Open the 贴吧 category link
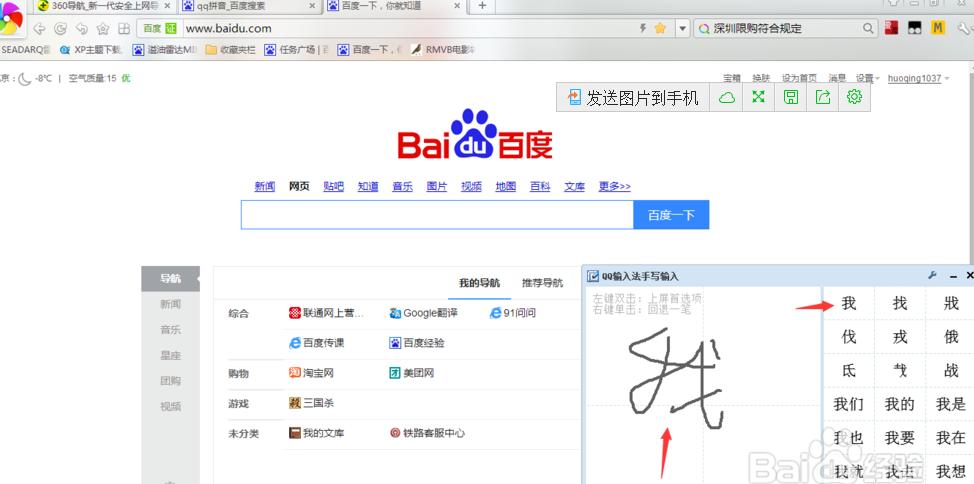The height and width of the screenshot is (484, 974). [x=334, y=186]
